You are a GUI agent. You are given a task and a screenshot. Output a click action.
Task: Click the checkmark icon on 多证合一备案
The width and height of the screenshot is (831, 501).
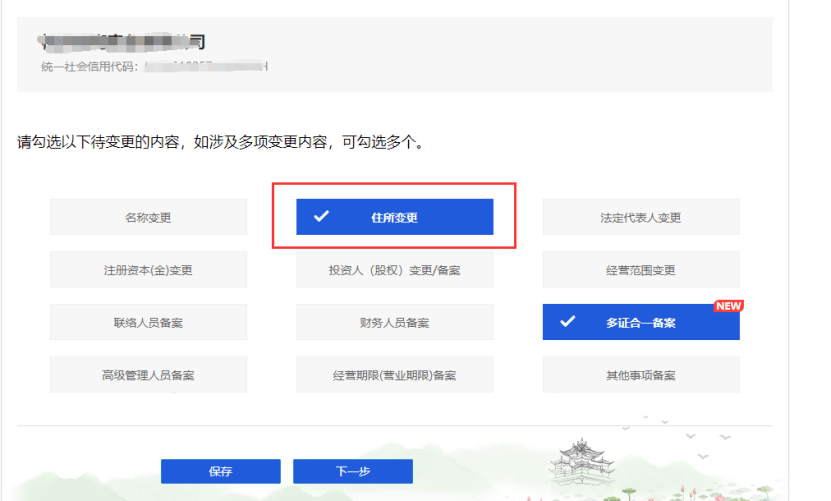pos(568,321)
